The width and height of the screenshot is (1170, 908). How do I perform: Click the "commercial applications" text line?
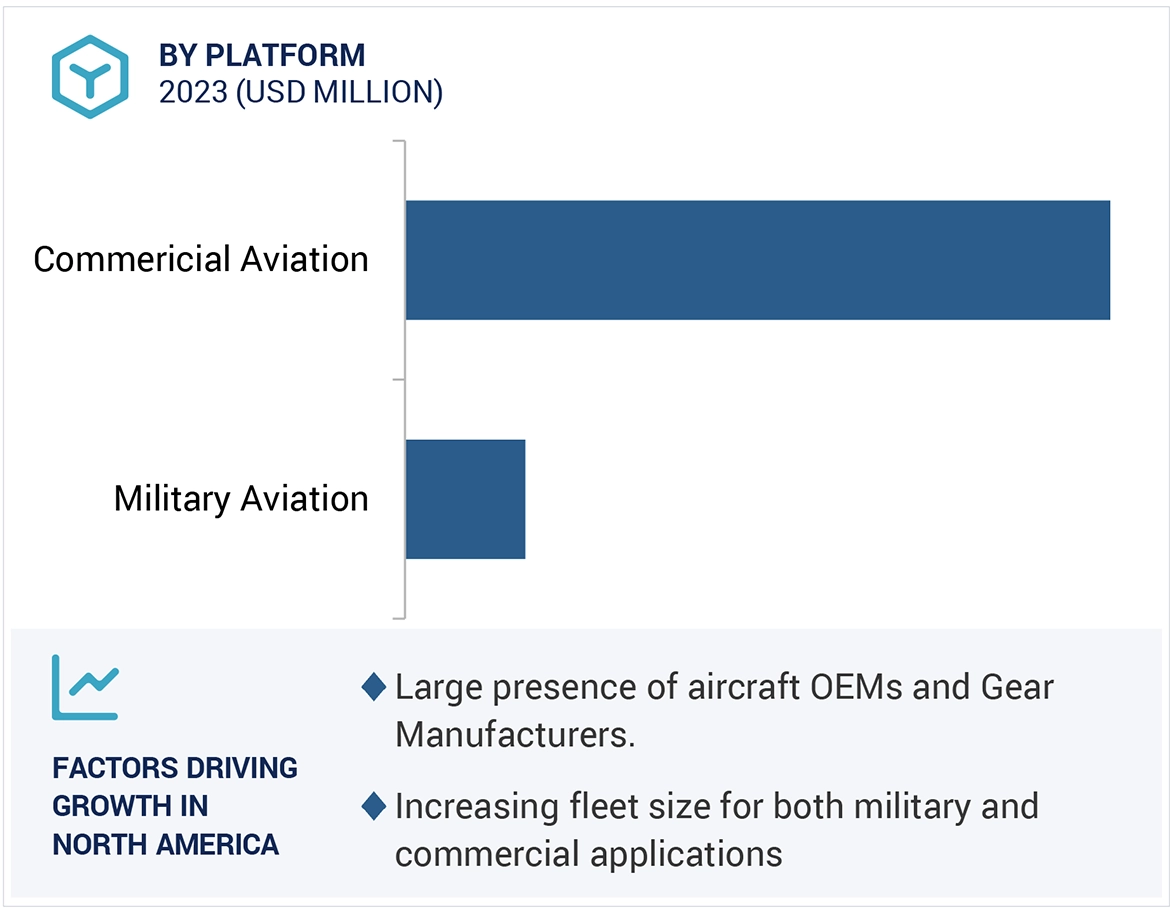click(x=588, y=854)
